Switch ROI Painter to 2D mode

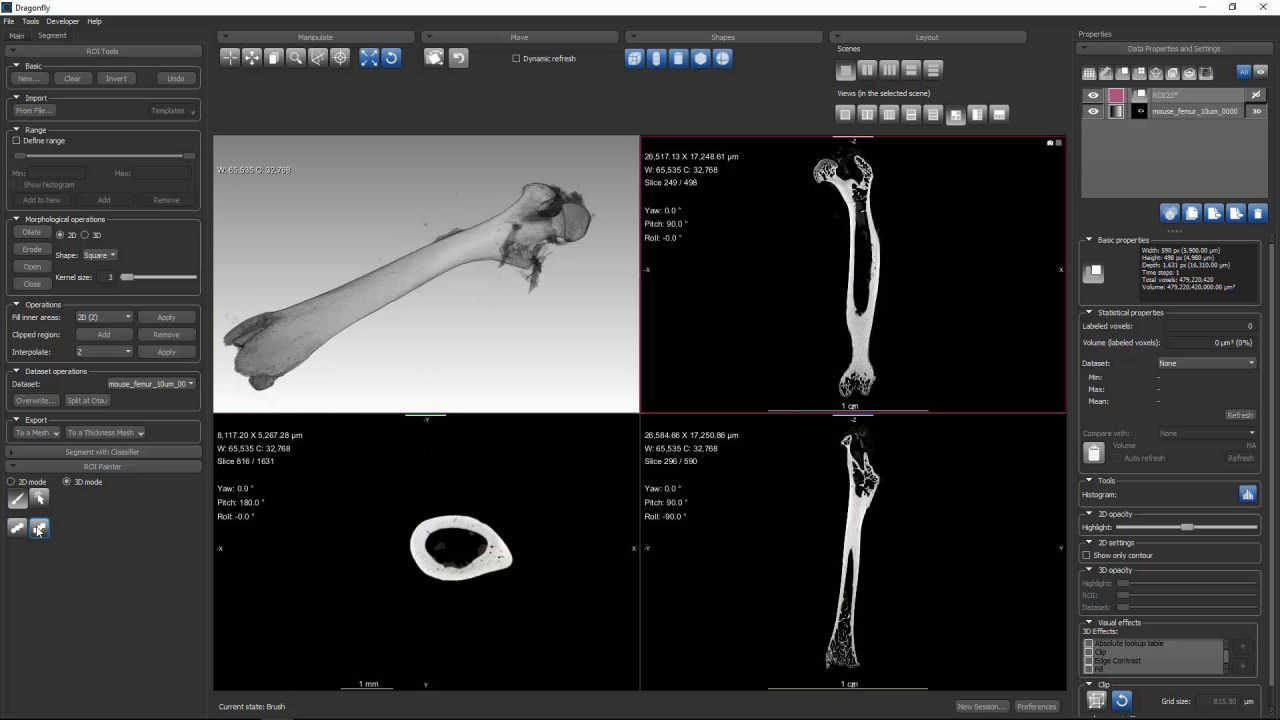click(11, 482)
